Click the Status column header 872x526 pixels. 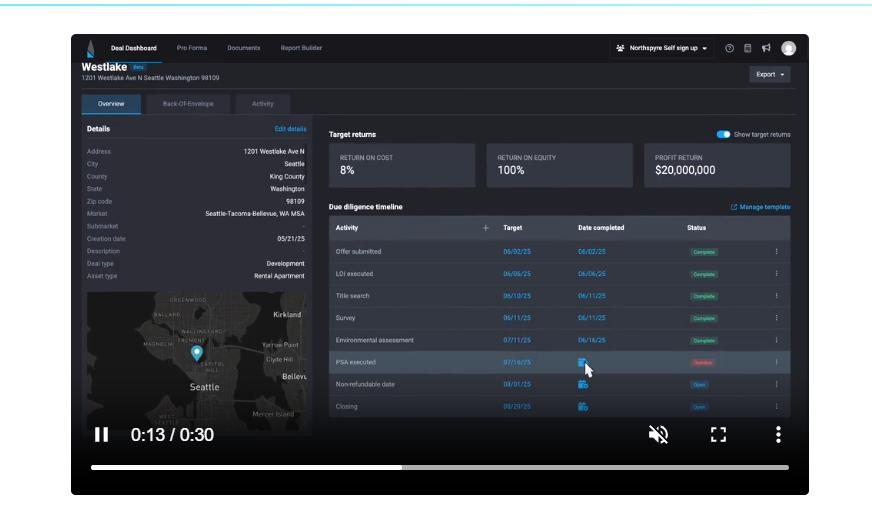[x=696, y=228]
